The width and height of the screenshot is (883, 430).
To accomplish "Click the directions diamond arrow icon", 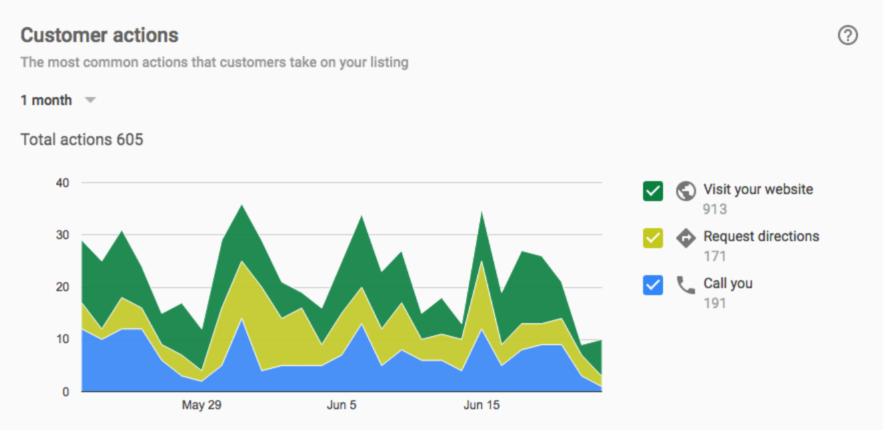I will pyautogui.click(x=685, y=237).
